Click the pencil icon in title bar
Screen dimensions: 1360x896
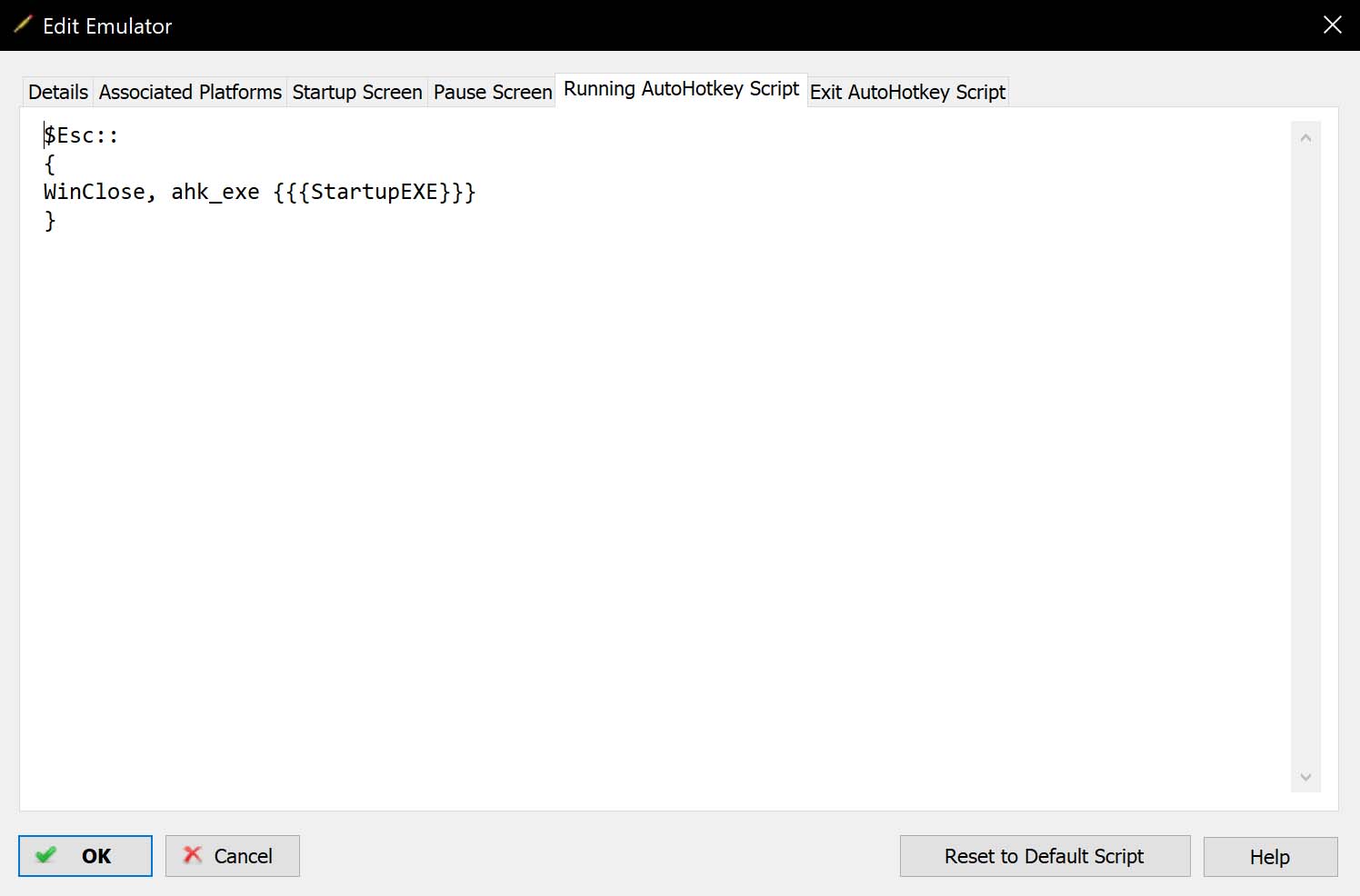[23, 25]
